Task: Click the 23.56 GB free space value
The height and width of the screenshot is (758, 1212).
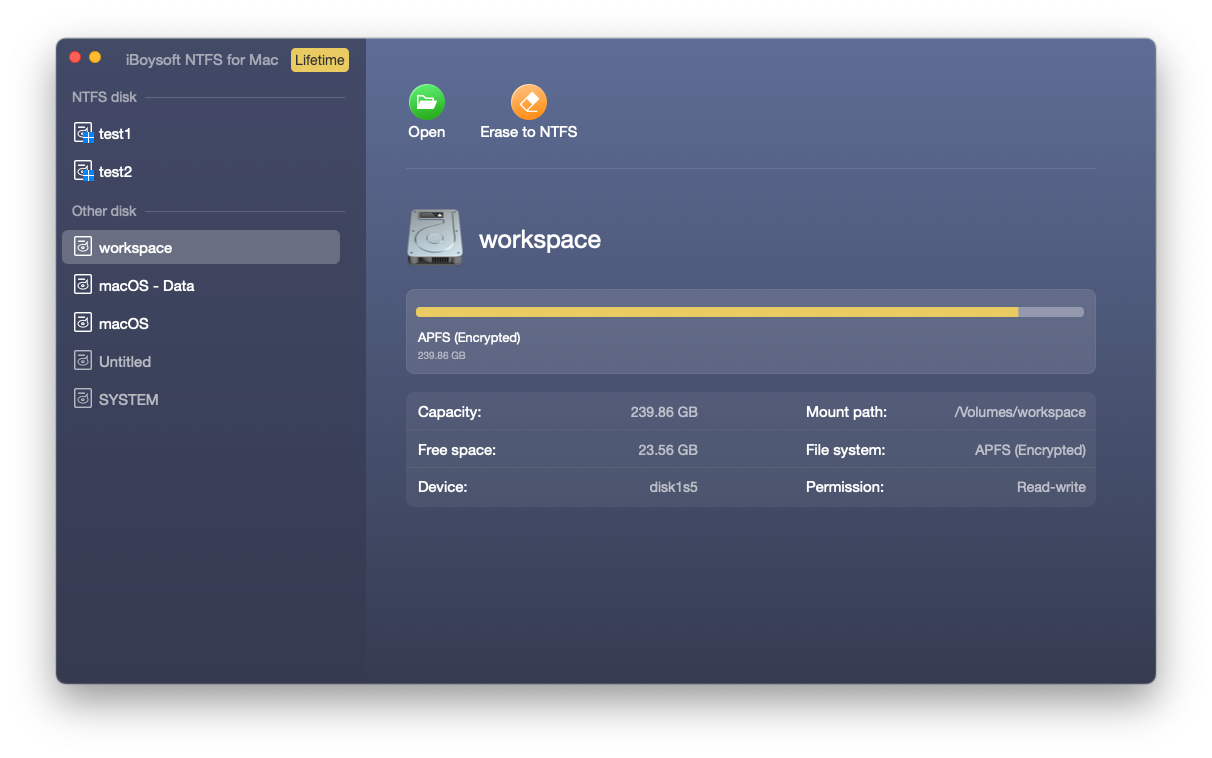Action: coord(668,450)
